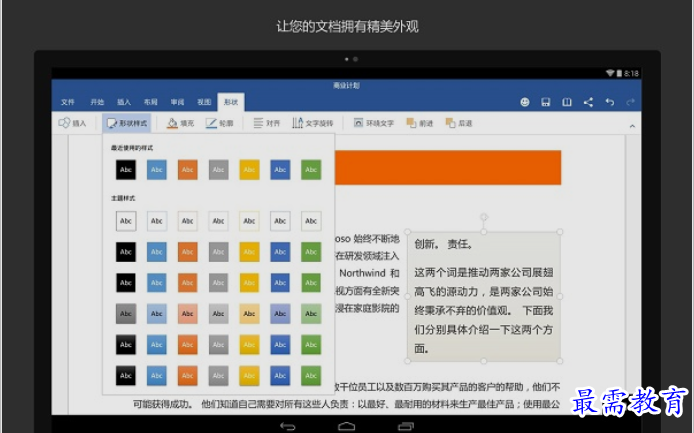Tap the Android home navigation button
The height and width of the screenshot is (433, 694).
[347, 426]
